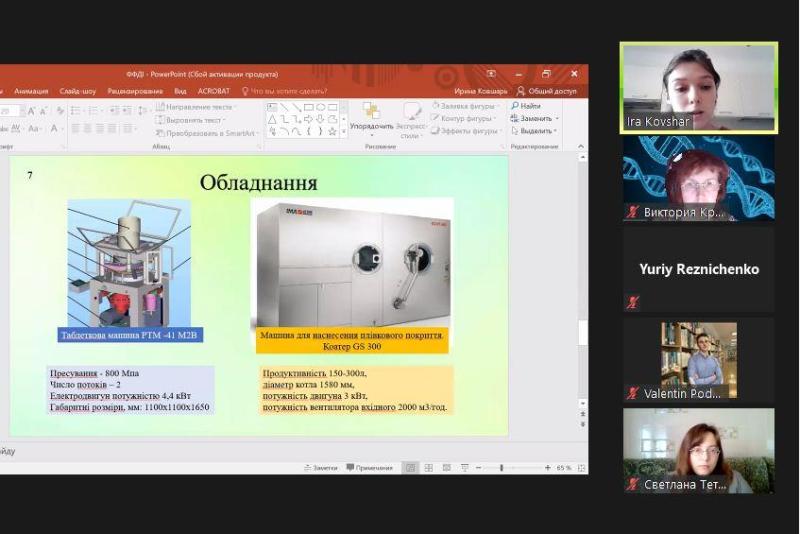Click the Share (Общий доступ) button

[x=546, y=90]
